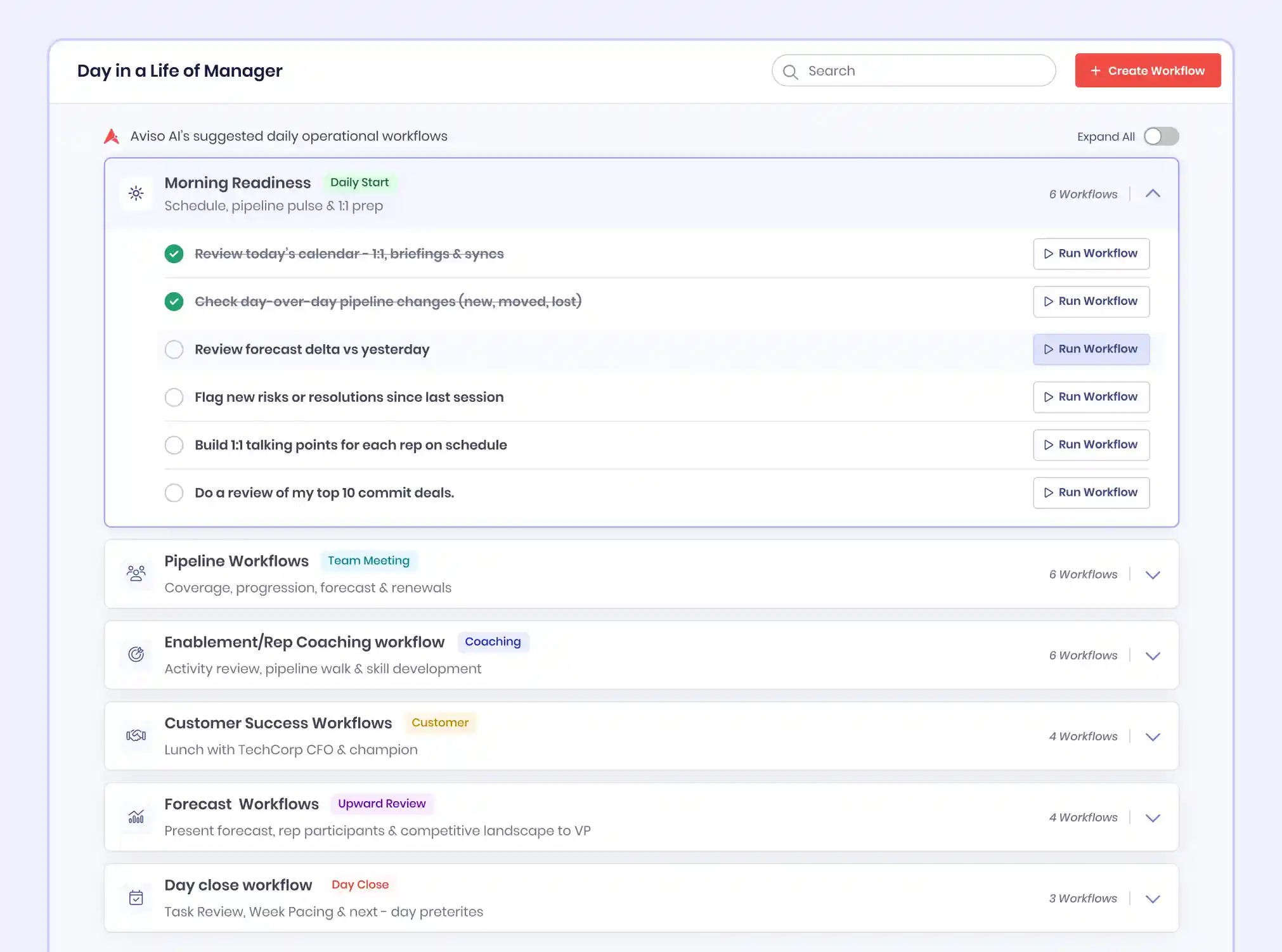Expand the Pipeline Workflows section
The height and width of the screenshot is (952, 1282).
[1153, 575]
